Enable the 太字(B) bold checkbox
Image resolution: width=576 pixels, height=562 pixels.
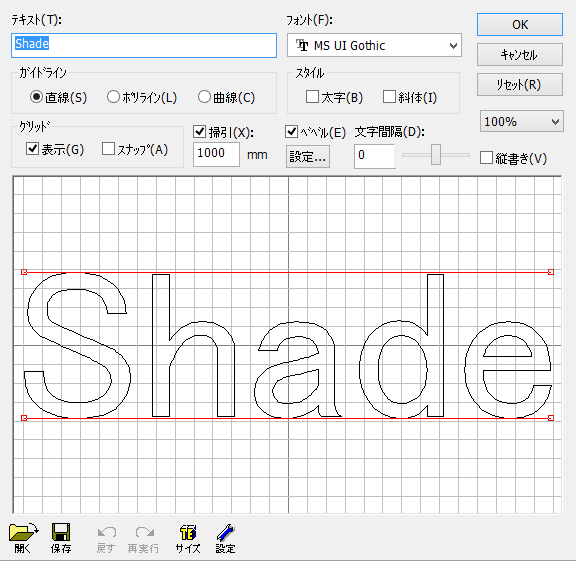[x=312, y=97]
